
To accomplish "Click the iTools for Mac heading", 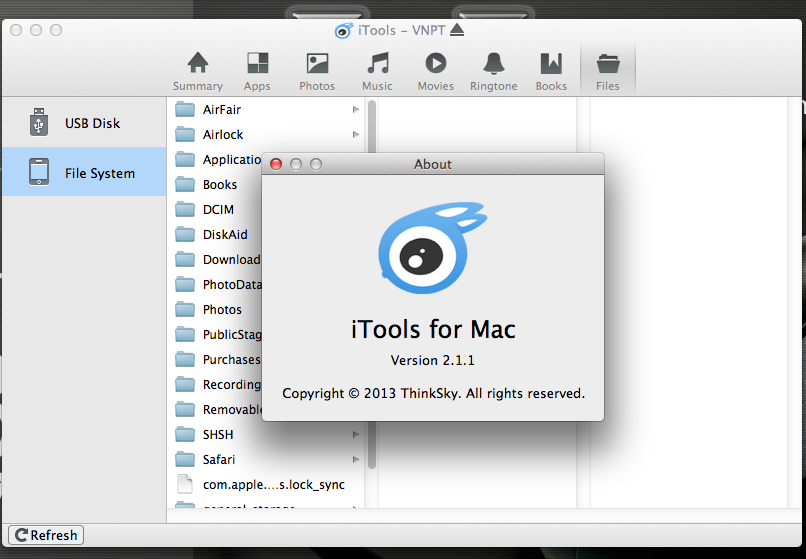I will (x=433, y=329).
